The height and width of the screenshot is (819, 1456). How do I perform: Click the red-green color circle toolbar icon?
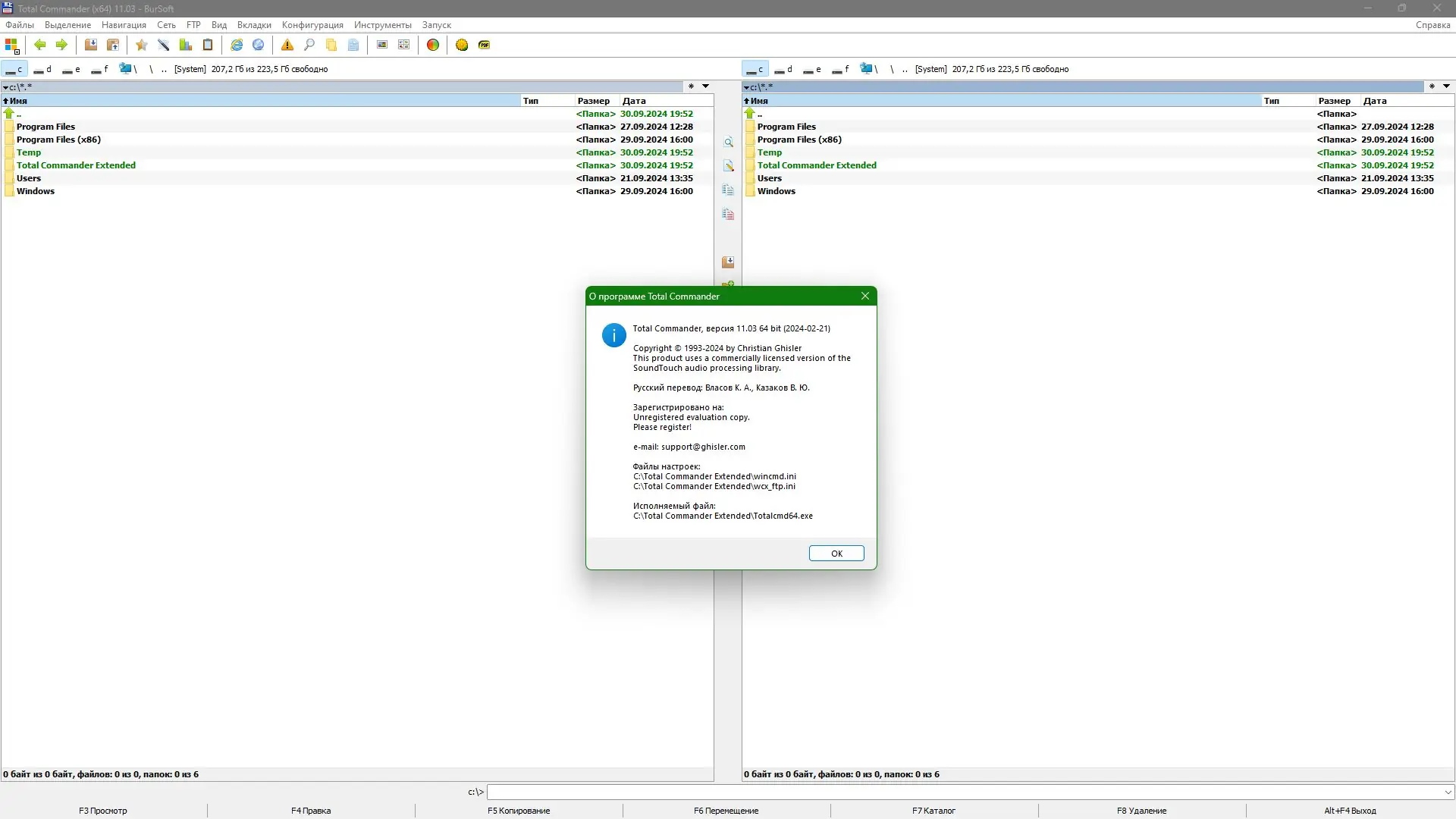coord(433,45)
